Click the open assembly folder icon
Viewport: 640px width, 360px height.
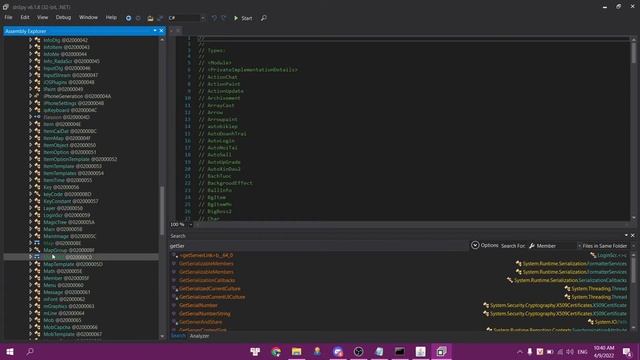pos(150,18)
